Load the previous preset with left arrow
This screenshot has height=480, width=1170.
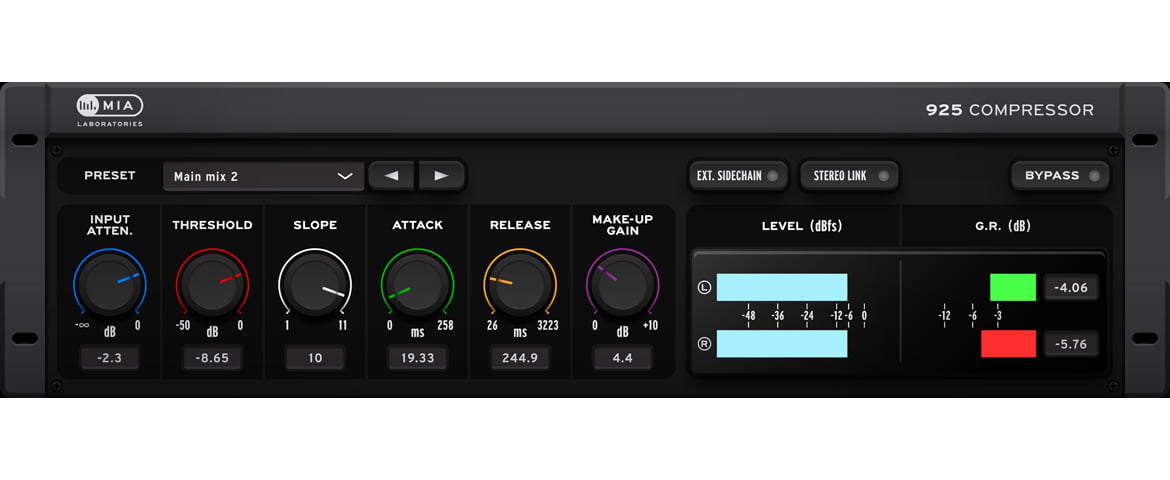(x=391, y=176)
